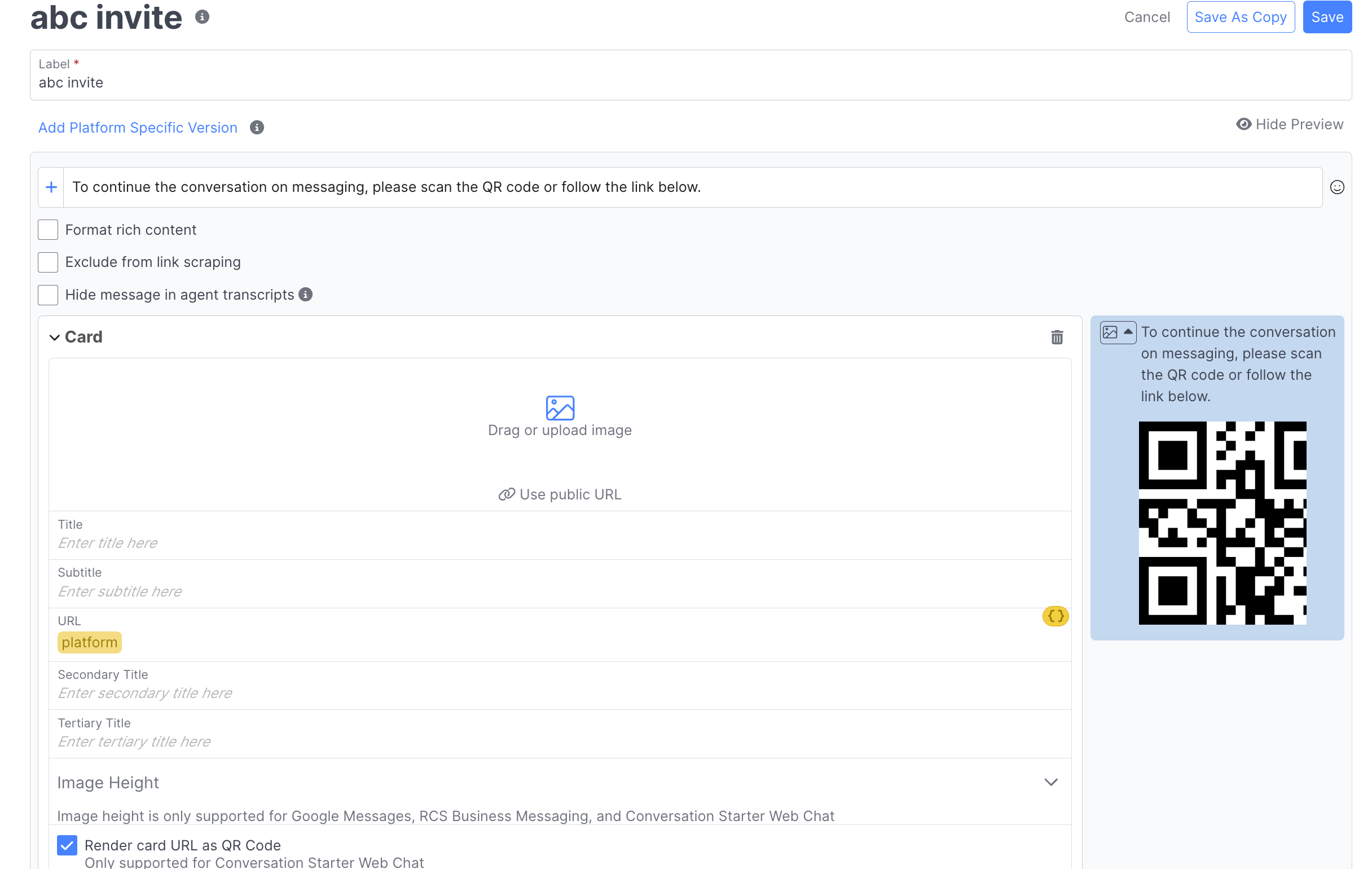
Task: Check Exclude from link scraping
Action: pos(48,262)
